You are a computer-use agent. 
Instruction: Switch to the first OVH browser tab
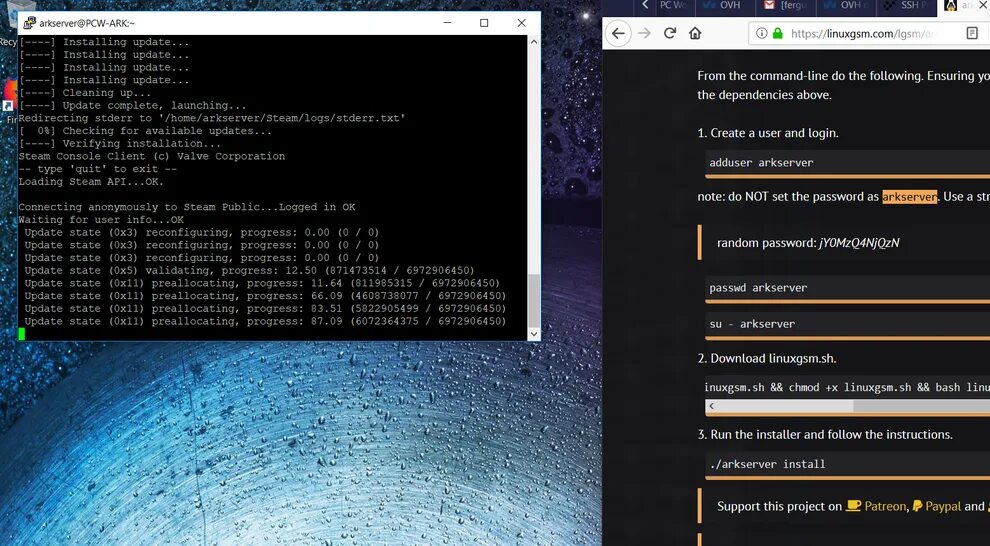pos(725,5)
